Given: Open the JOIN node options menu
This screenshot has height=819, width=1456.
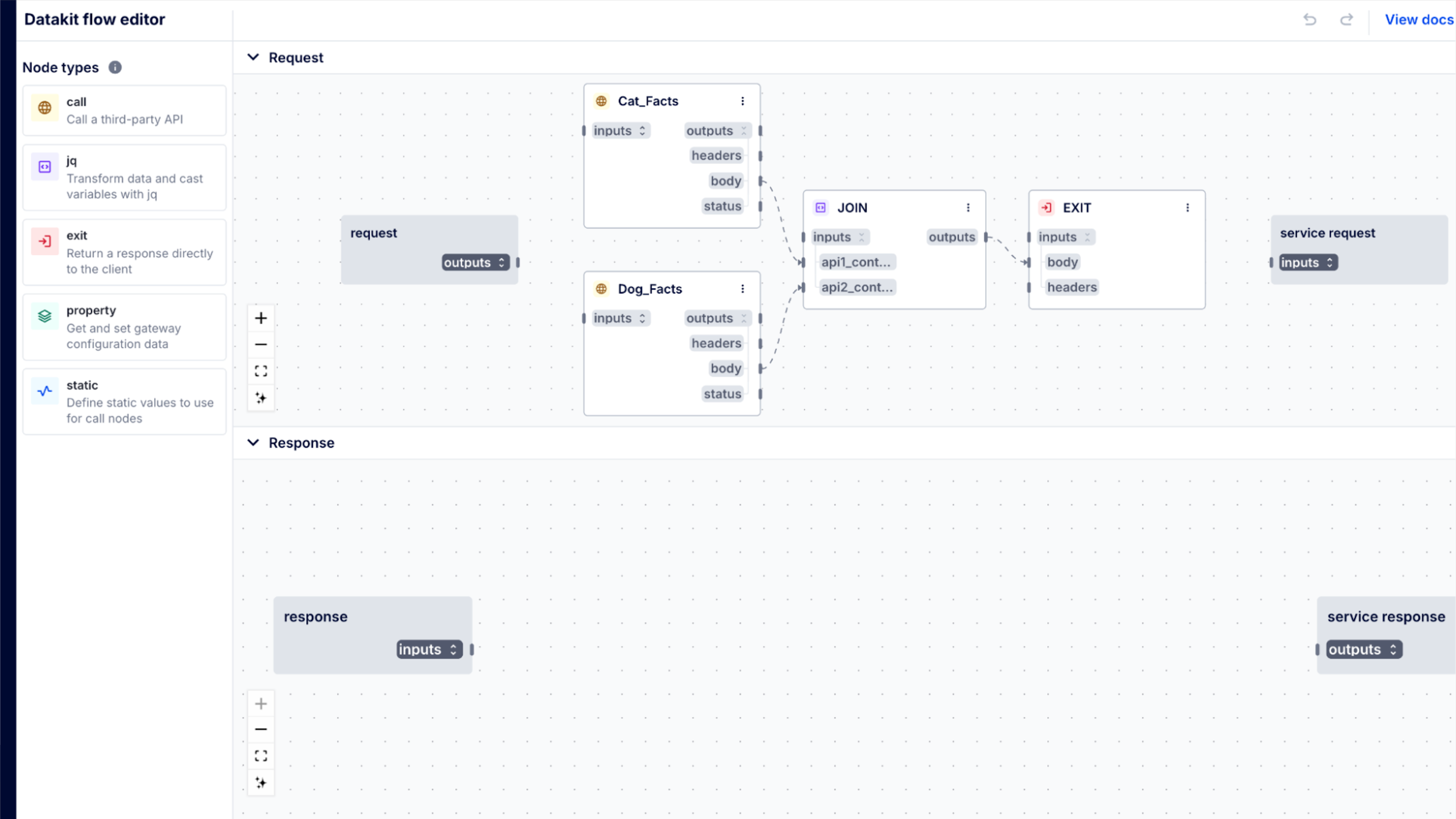Looking at the screenshot, I should (968, 208).
